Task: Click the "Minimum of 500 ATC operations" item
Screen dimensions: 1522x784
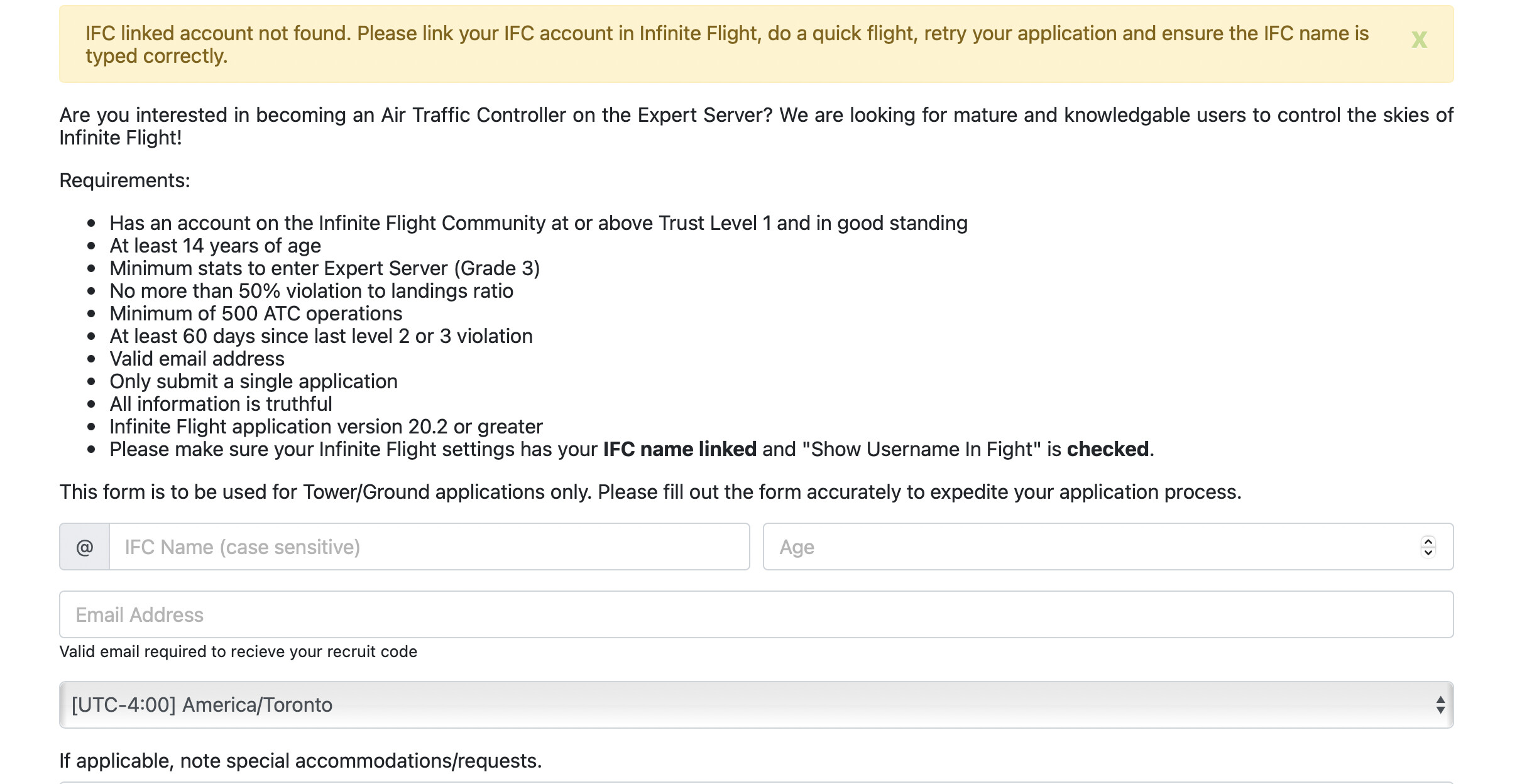Action: point(256,313)
